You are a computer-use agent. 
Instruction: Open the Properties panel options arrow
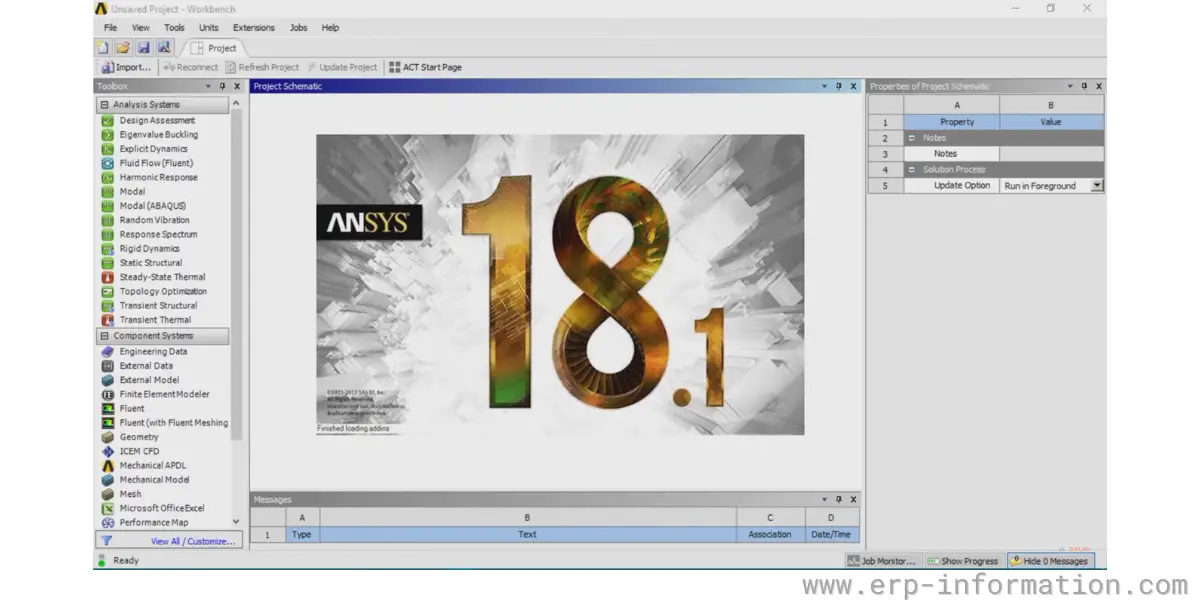coord(1070,86)
